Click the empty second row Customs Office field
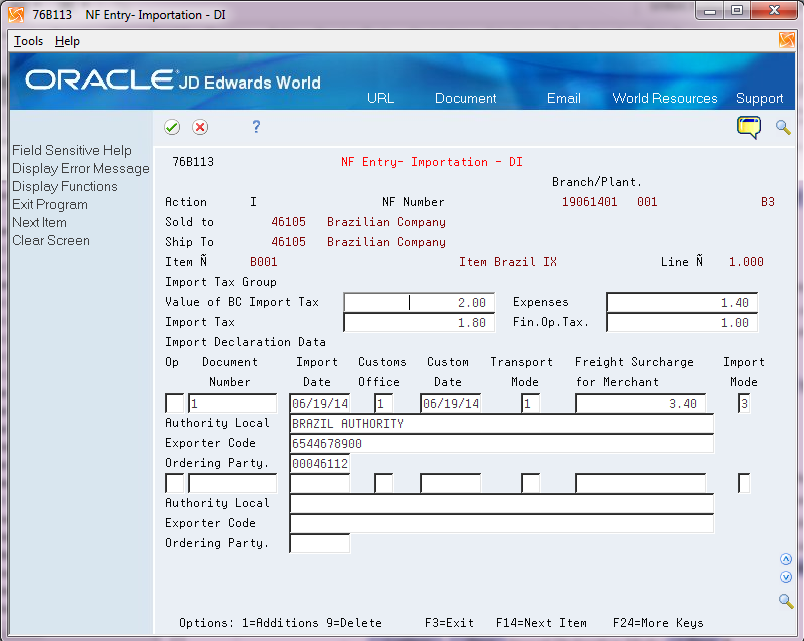 [384, 483]
